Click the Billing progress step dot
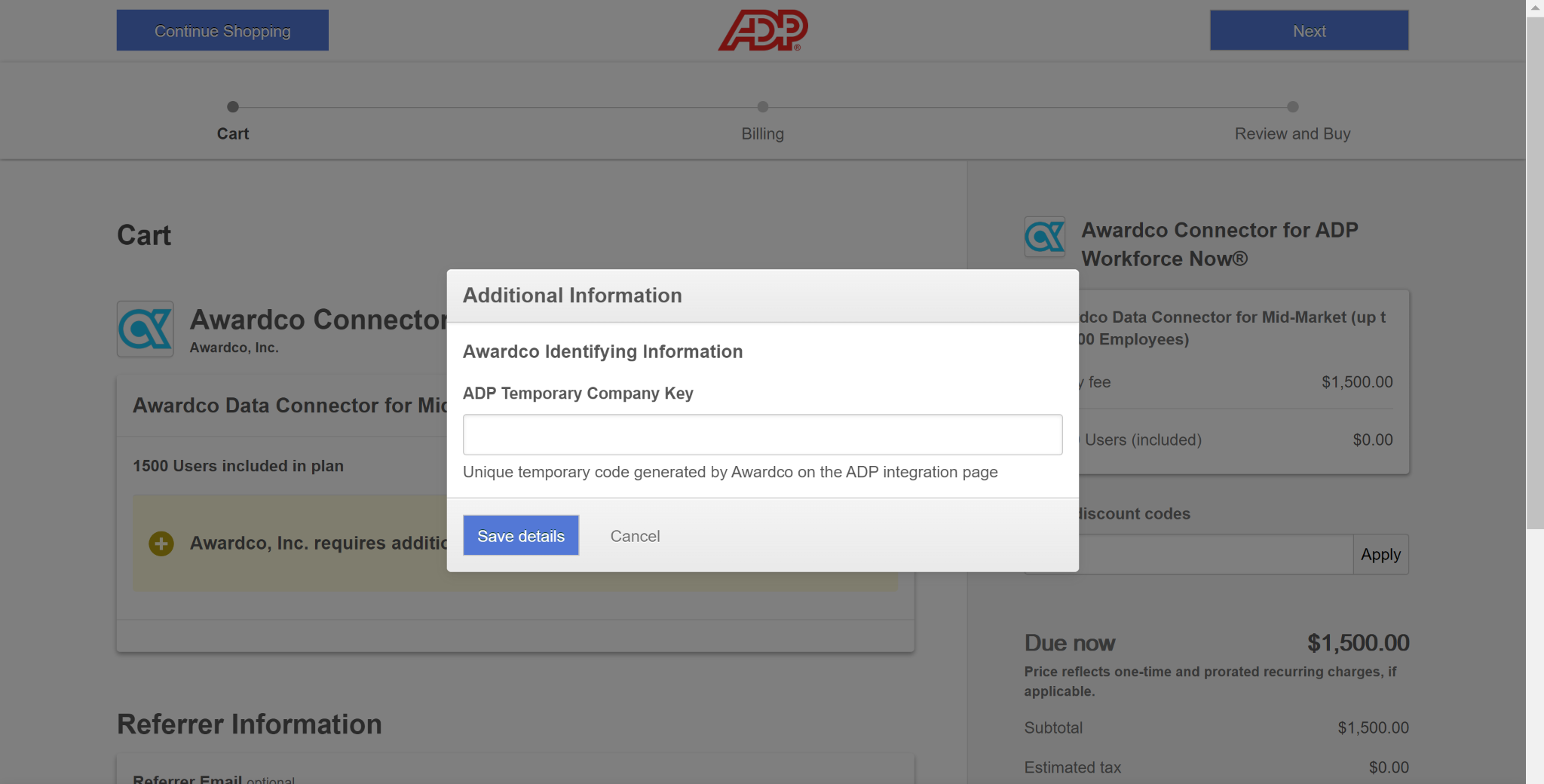1544x784 pixels. tap(762, 106)
